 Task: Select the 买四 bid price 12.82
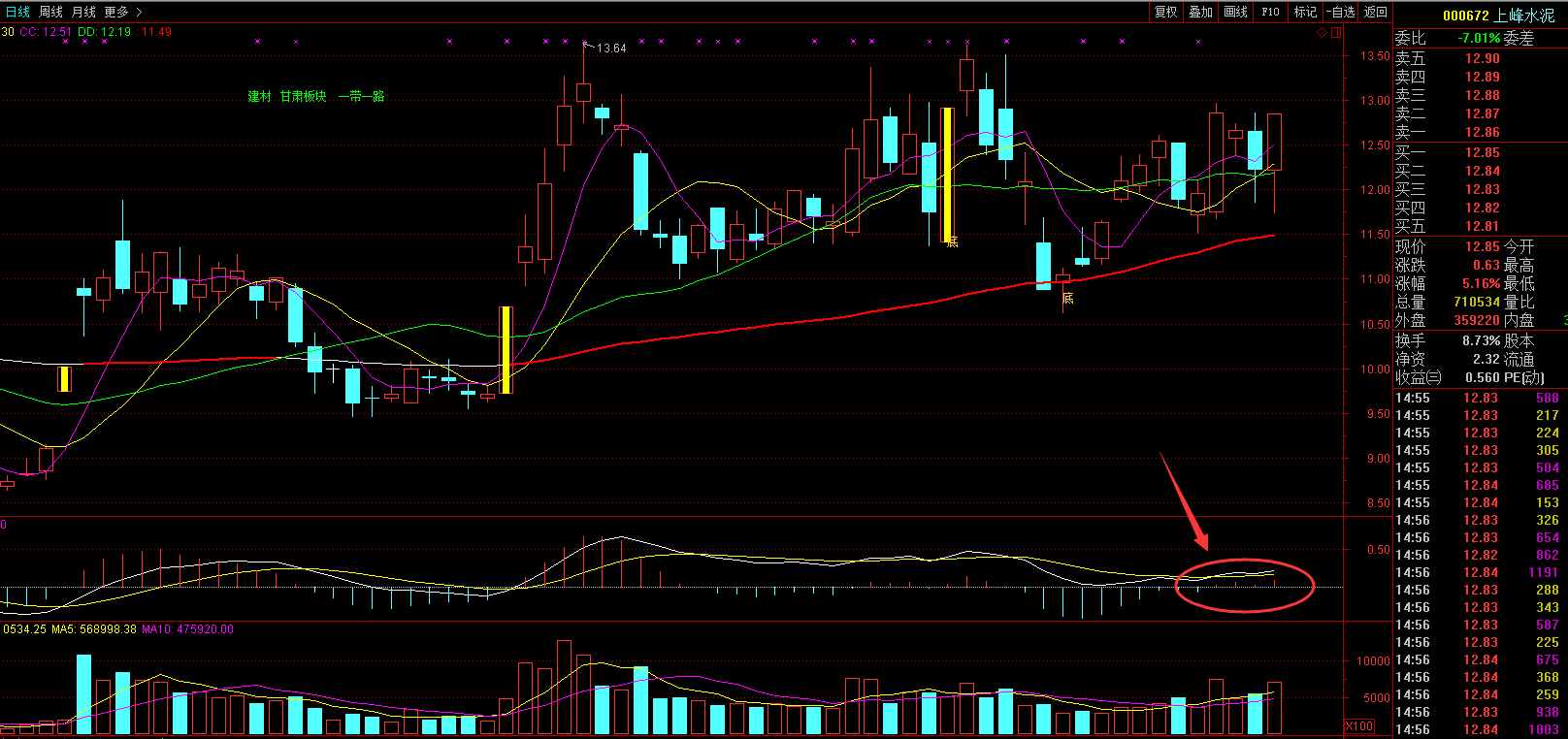(x=1482, y=208)
